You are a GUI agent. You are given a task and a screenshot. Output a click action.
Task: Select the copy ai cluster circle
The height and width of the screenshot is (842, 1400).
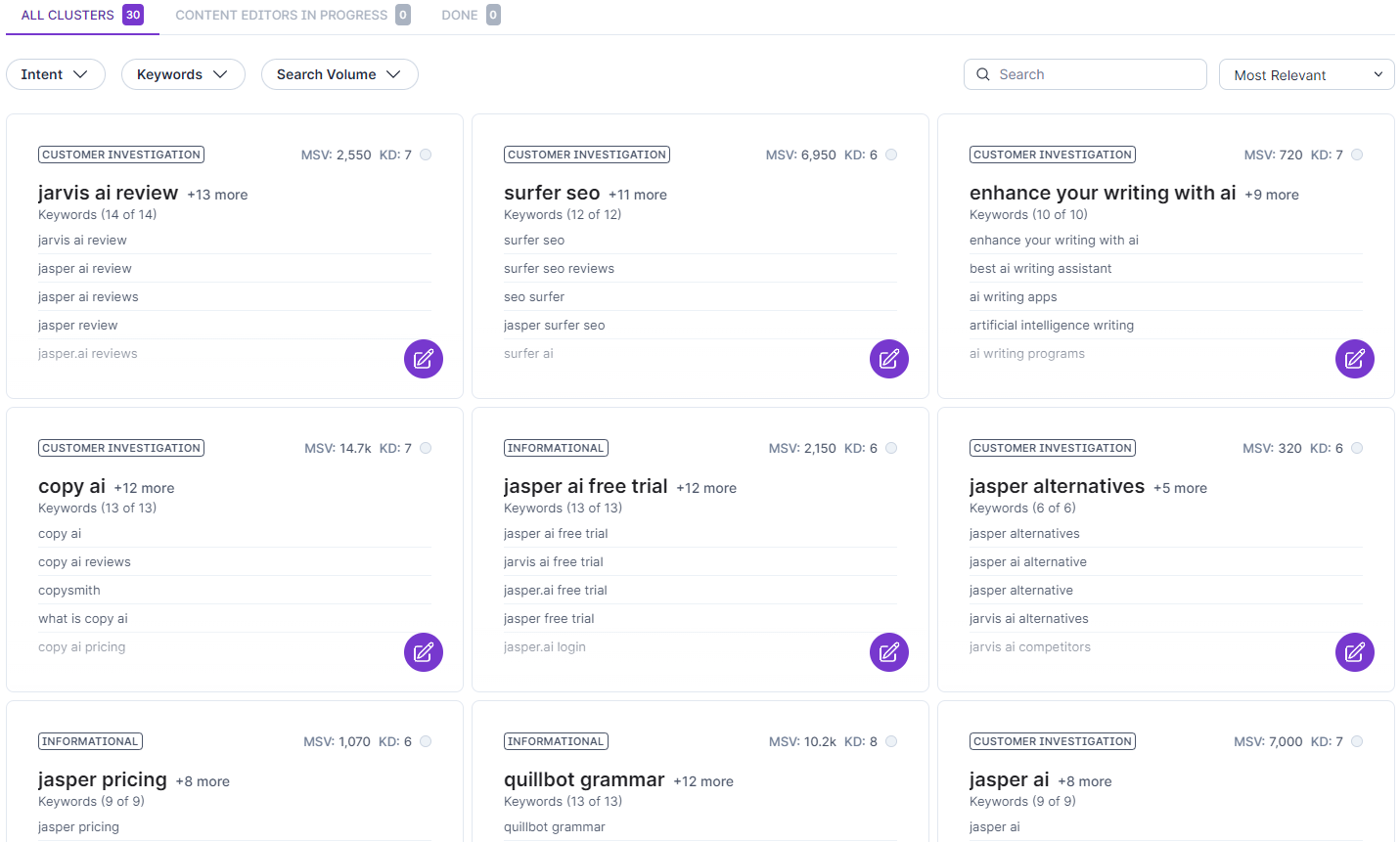tap(426, 448)
